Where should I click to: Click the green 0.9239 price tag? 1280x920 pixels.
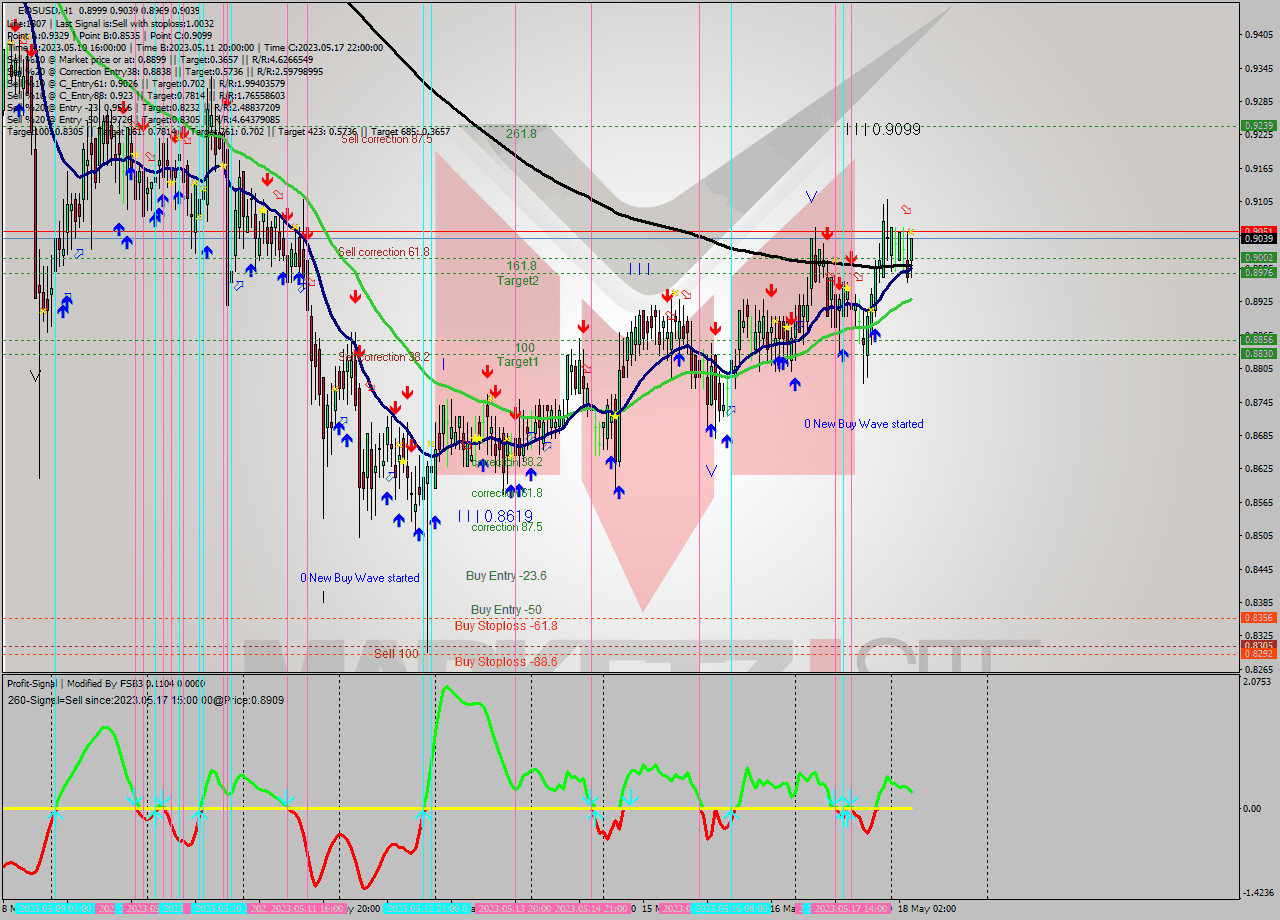tap(1258, 126)
